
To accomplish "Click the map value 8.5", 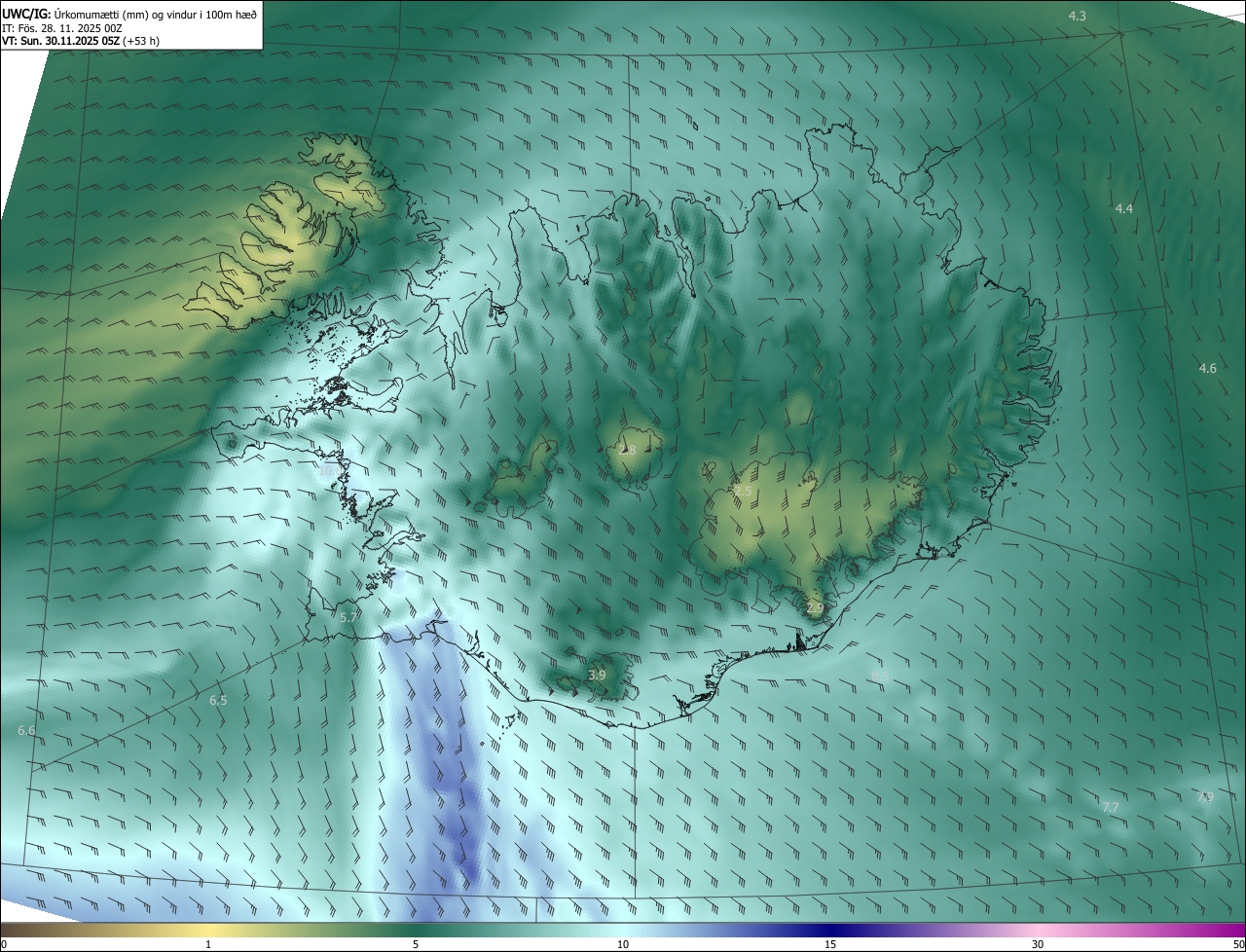I will pos(879,675).
